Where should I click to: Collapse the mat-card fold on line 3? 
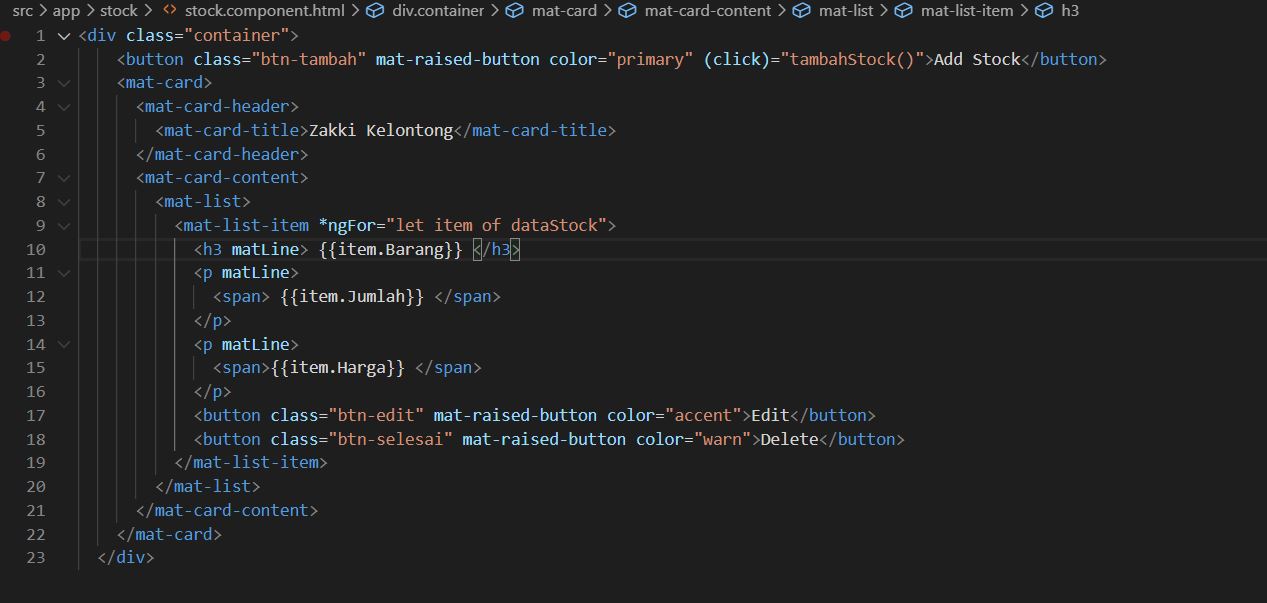point(64,83)
